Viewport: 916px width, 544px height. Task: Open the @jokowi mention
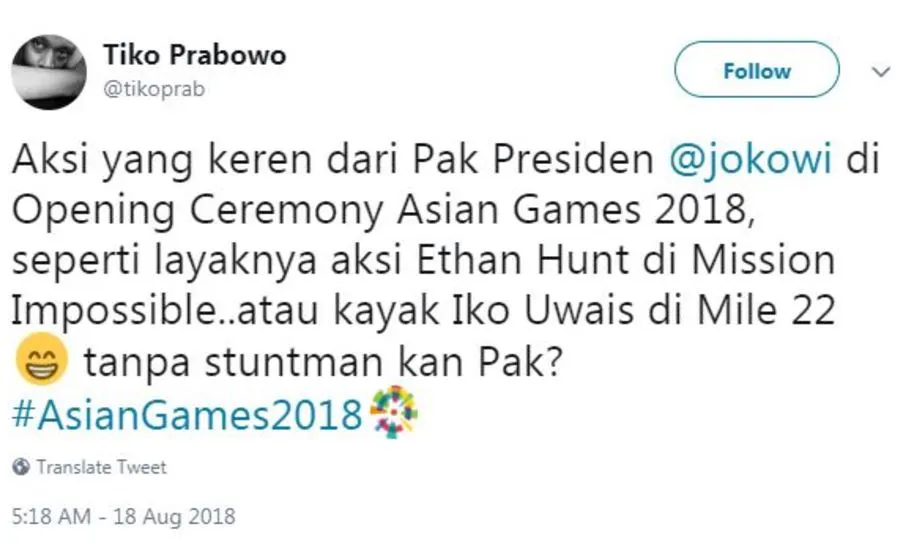pos(750,160)
